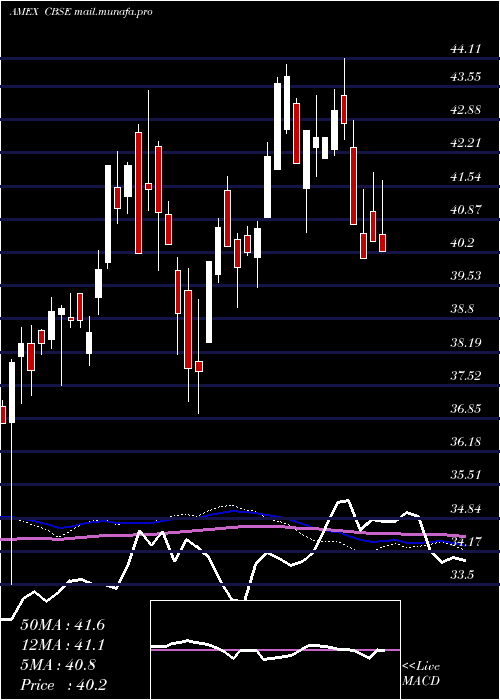Viewport: 500px width, 700px height.
Task: Click the 42.21 price axis label
Action: pos(466,143)
